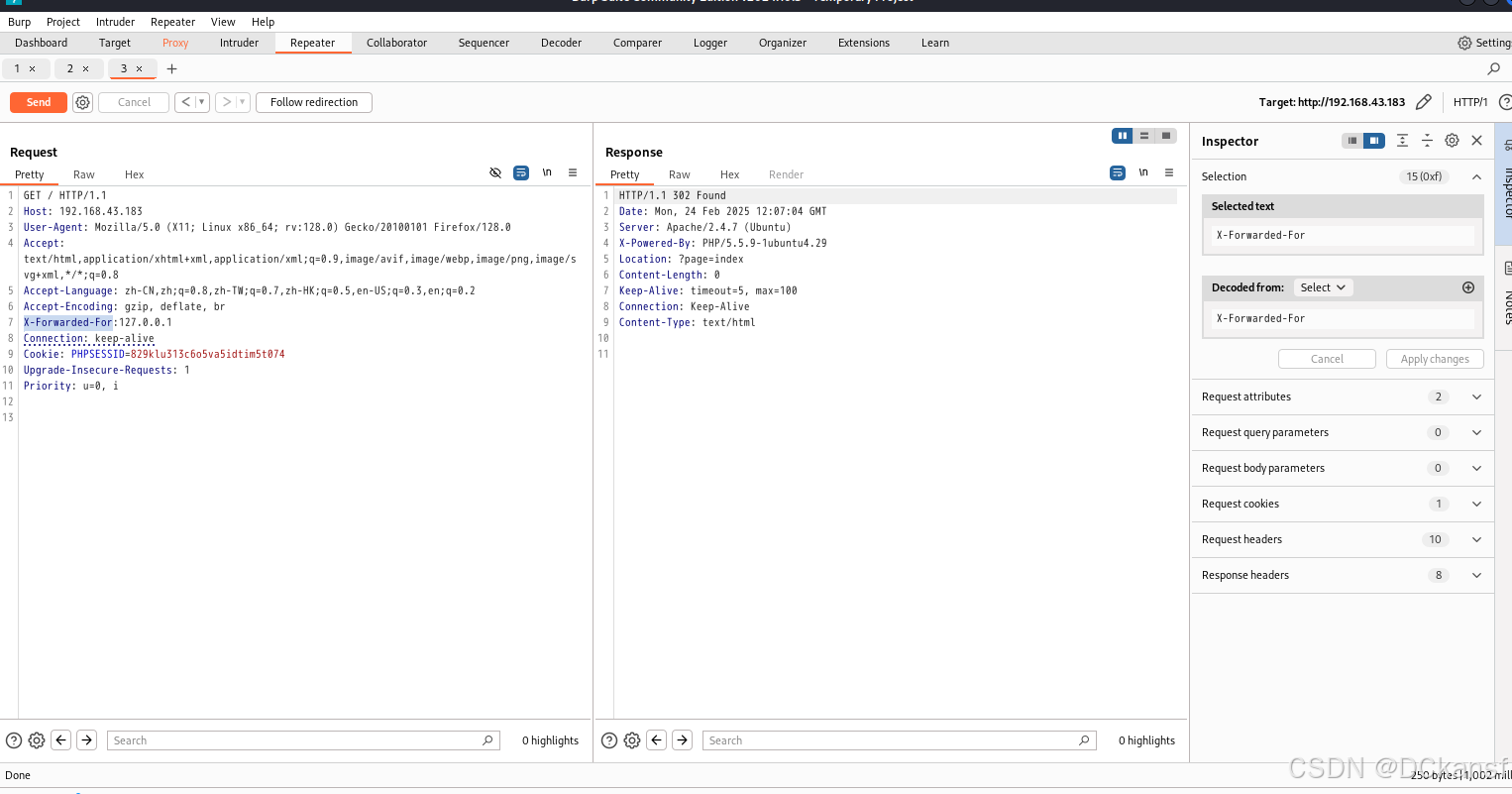Click Cancel in the Inspector panel

pyautogui.click(x=1327, y=359)
